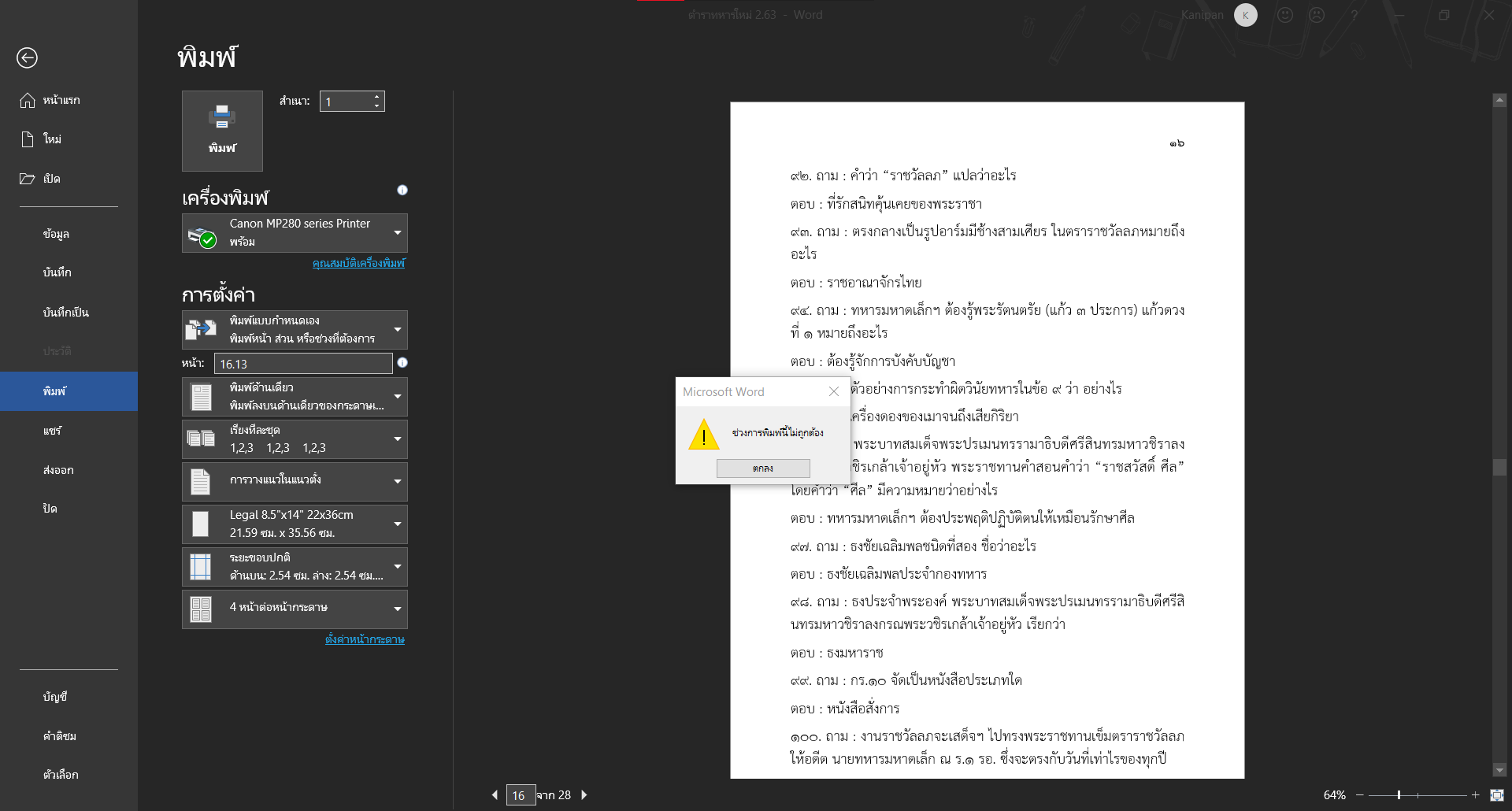Click the printer ready status icon
The width and height of the screenshot is (1512, 811).
(202, 236)
